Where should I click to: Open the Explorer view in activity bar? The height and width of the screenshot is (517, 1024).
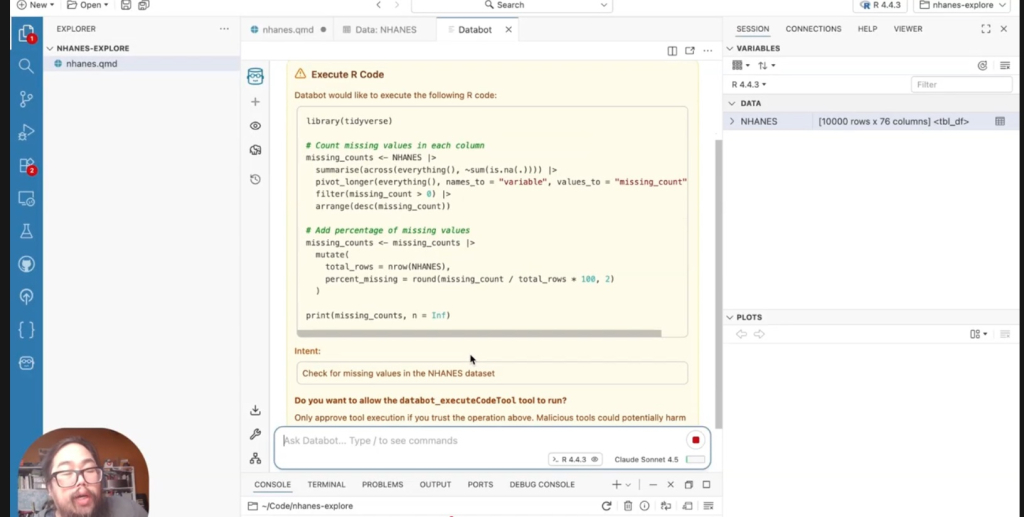coord(26,34)
